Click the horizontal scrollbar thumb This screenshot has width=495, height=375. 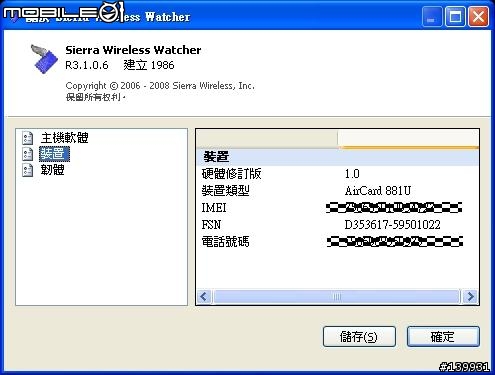pos(337,296)
